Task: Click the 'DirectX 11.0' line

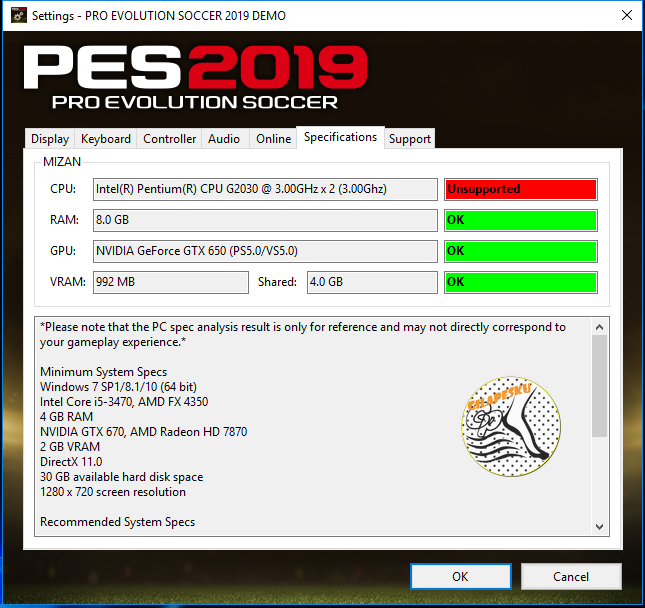Action: pos(71,462)
